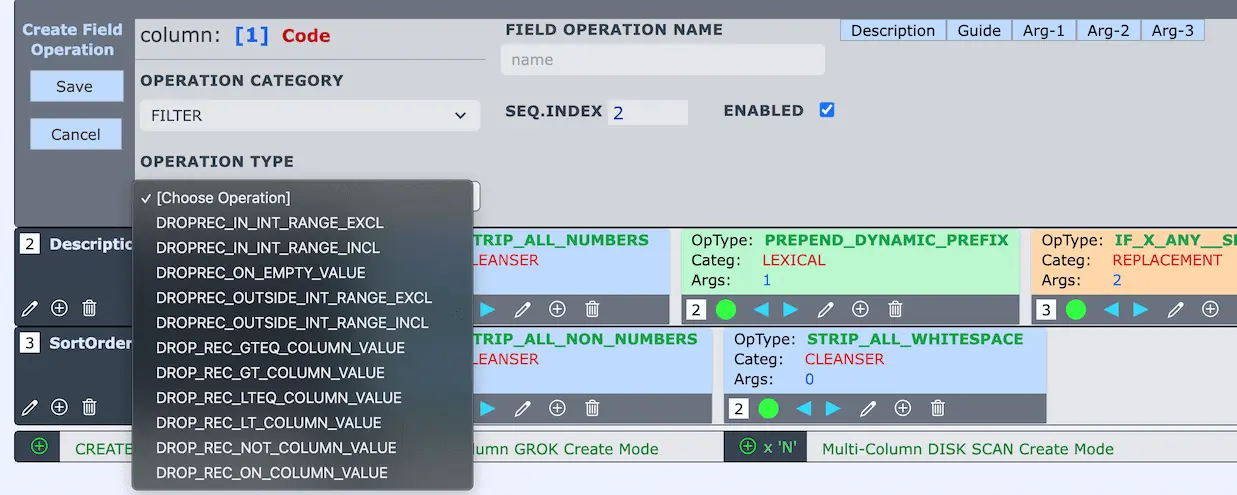The width and height of the screenshot is (1237, 495).
Task: Focus the Field Operation Name input
Action: point(663,60)
